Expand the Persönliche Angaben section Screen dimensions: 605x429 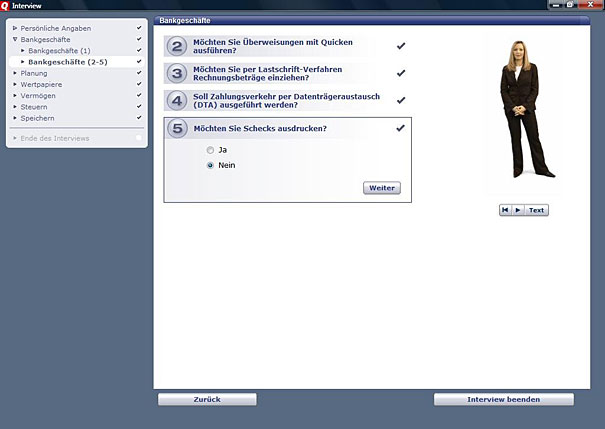click(15, 28)
